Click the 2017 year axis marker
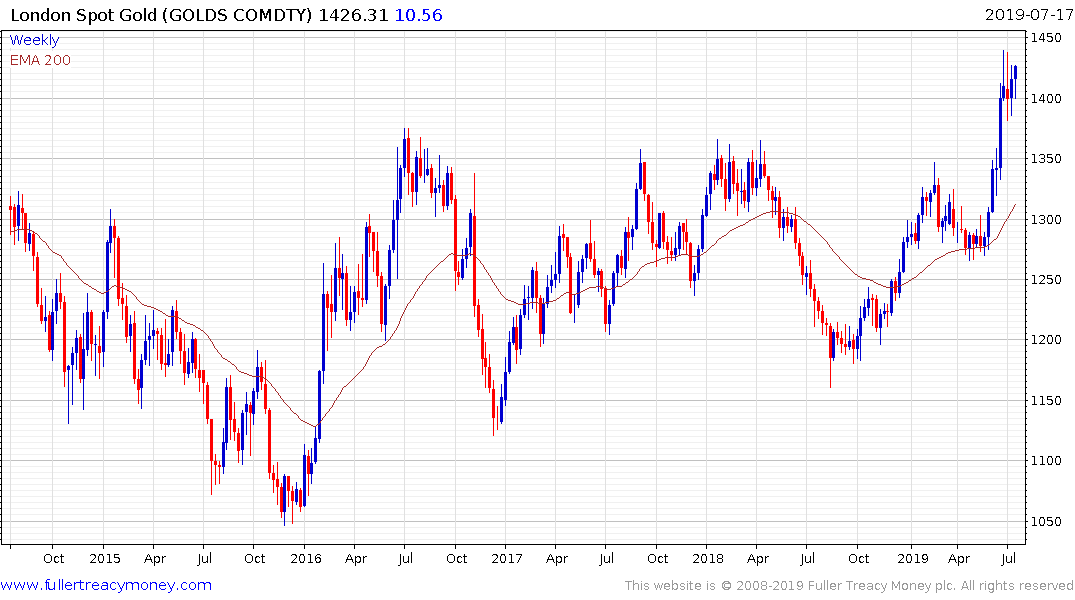This screenshot has width=1075, height=600. coord(507,558)
